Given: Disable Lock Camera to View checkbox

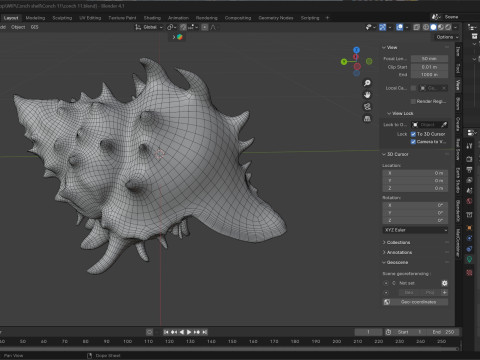Looking at the screenshot, I should pyautogui.click(x=413, y=142).
